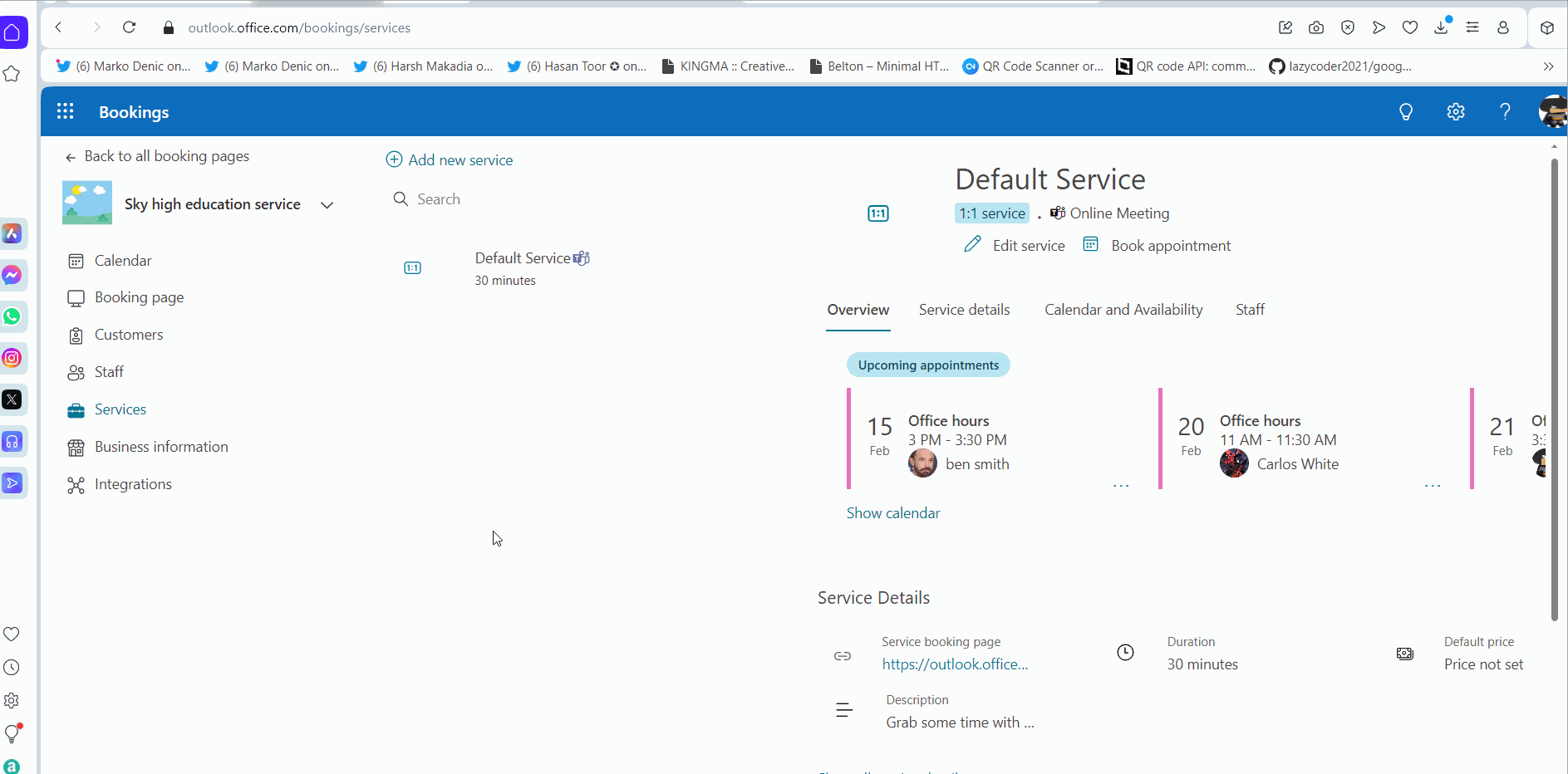Open the Customers section
The image size is (1568, 774).
pyautogui.click(x=128, y=335)
